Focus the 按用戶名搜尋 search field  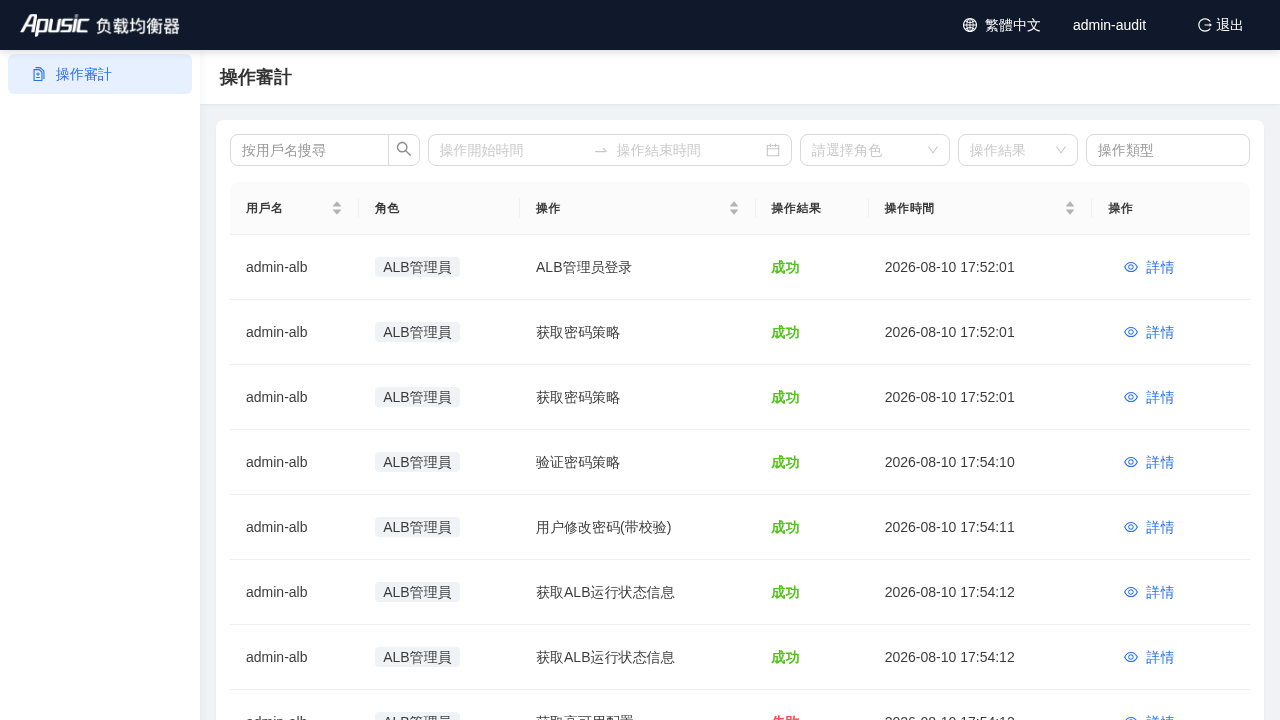coord(310,150)
